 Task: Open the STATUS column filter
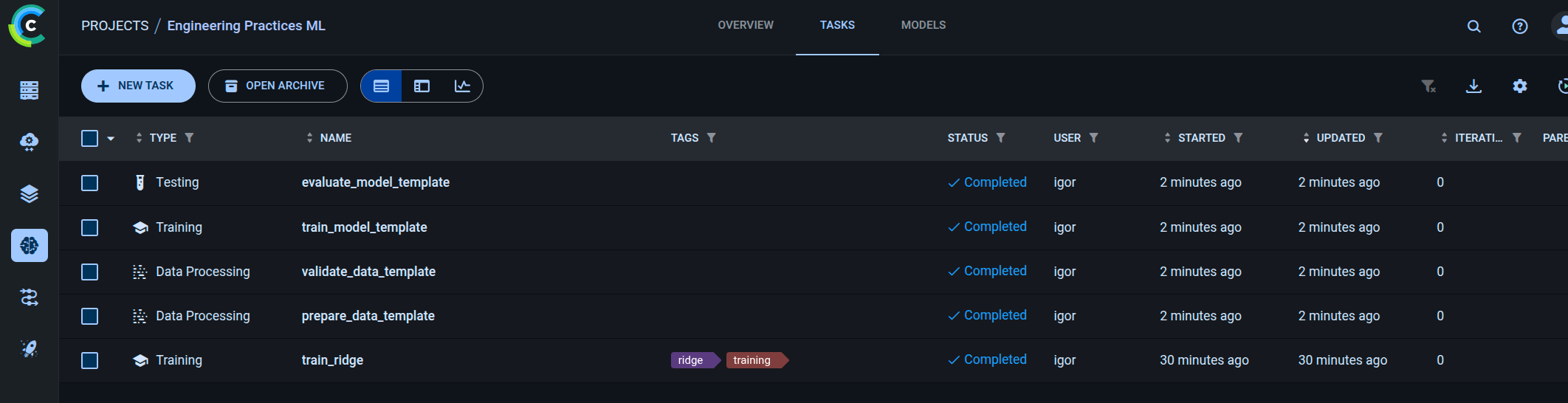(1000, 138)
